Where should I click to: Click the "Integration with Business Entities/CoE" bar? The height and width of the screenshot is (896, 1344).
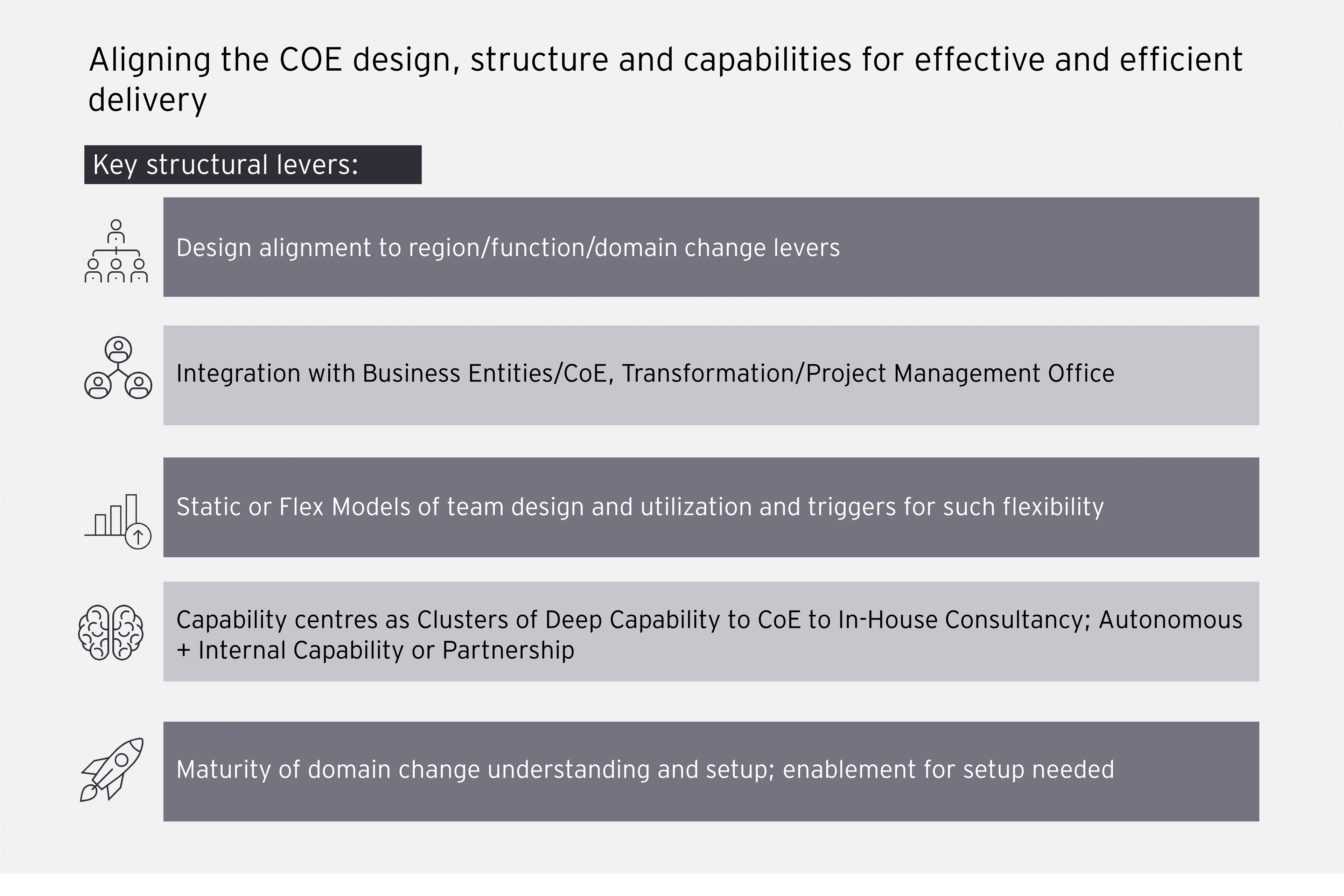click(x=711, y=375)
